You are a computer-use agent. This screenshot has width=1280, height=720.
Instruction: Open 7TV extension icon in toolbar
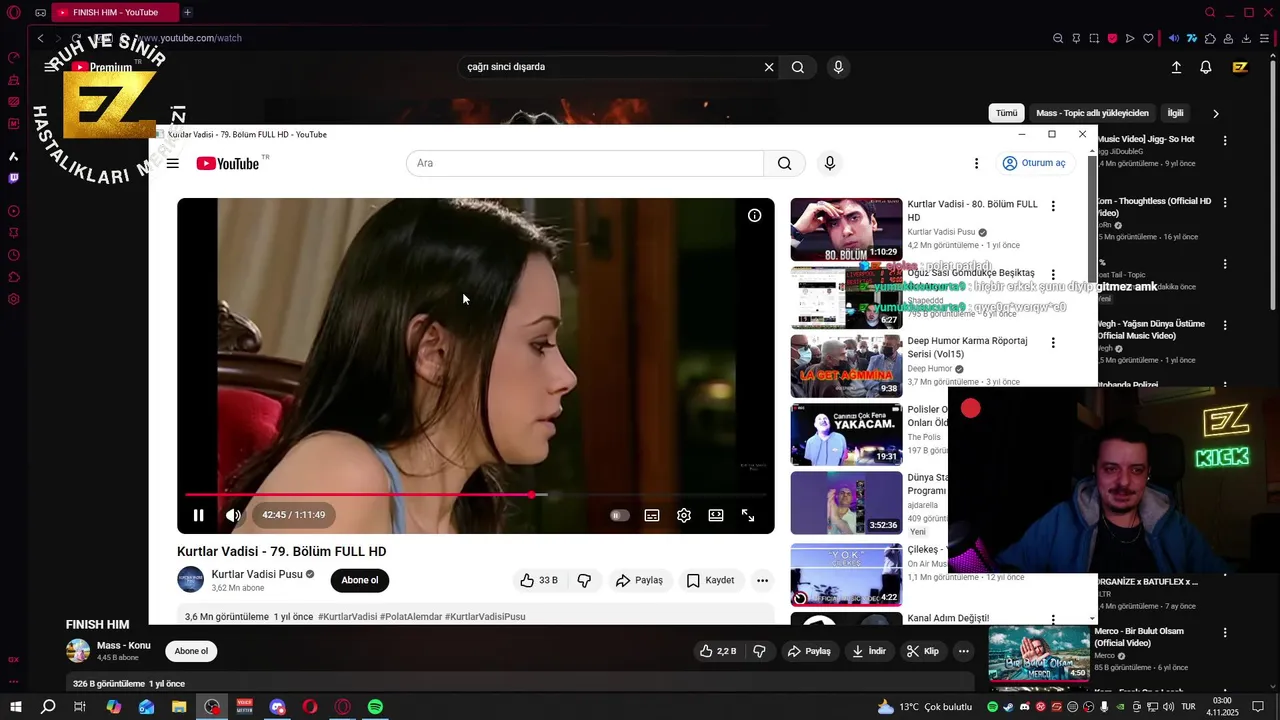(1191, 38)
